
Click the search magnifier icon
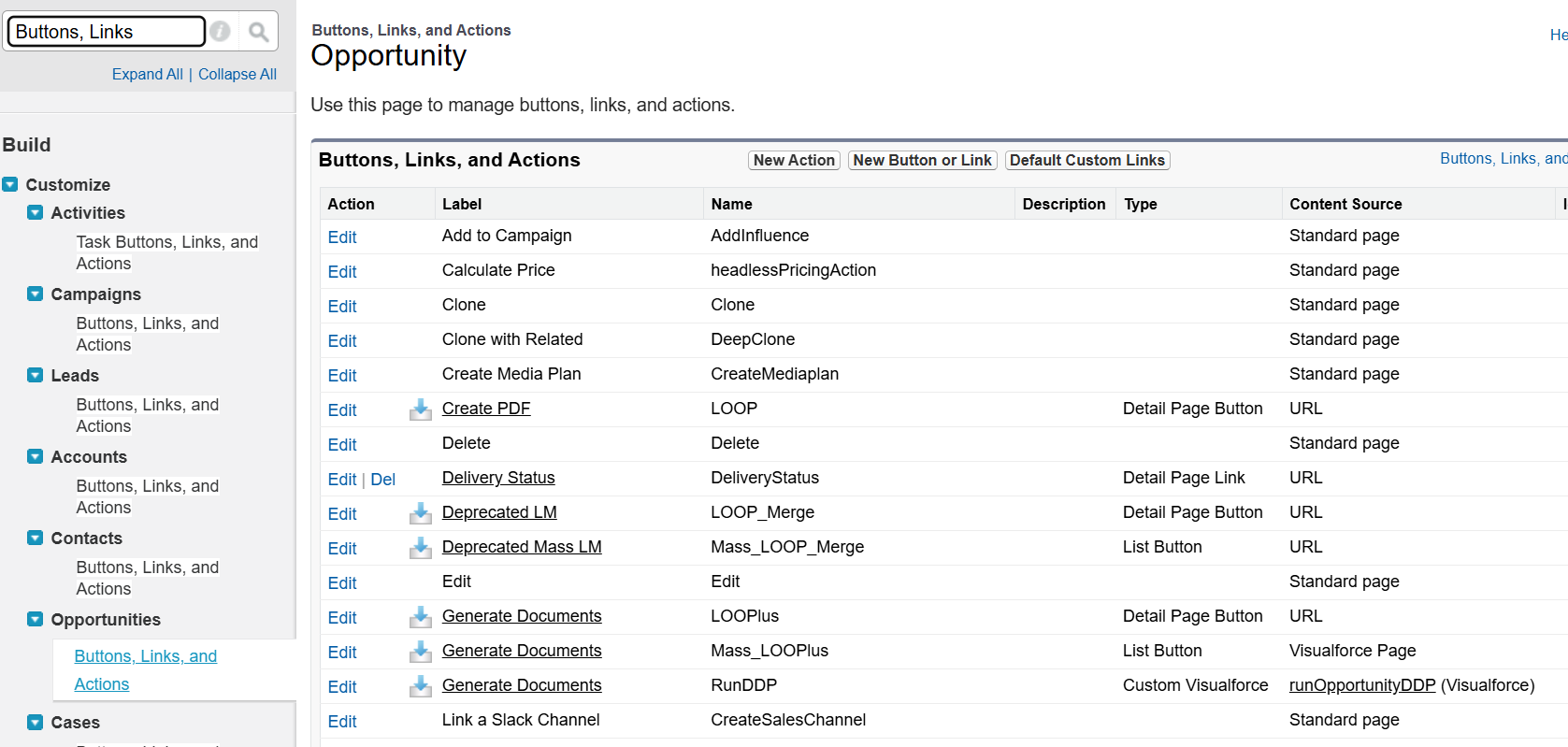point(259,32)
